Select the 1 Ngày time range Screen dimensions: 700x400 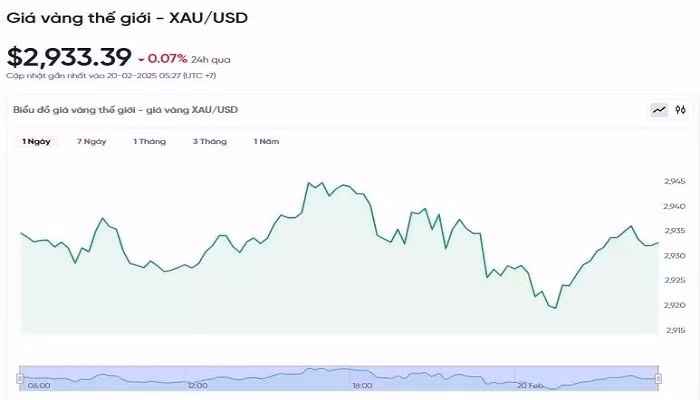[x=37, y=141]
